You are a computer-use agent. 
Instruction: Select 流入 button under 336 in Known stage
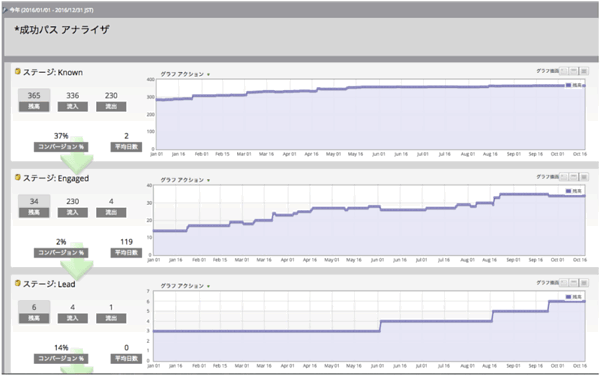(x=73, y=106)
